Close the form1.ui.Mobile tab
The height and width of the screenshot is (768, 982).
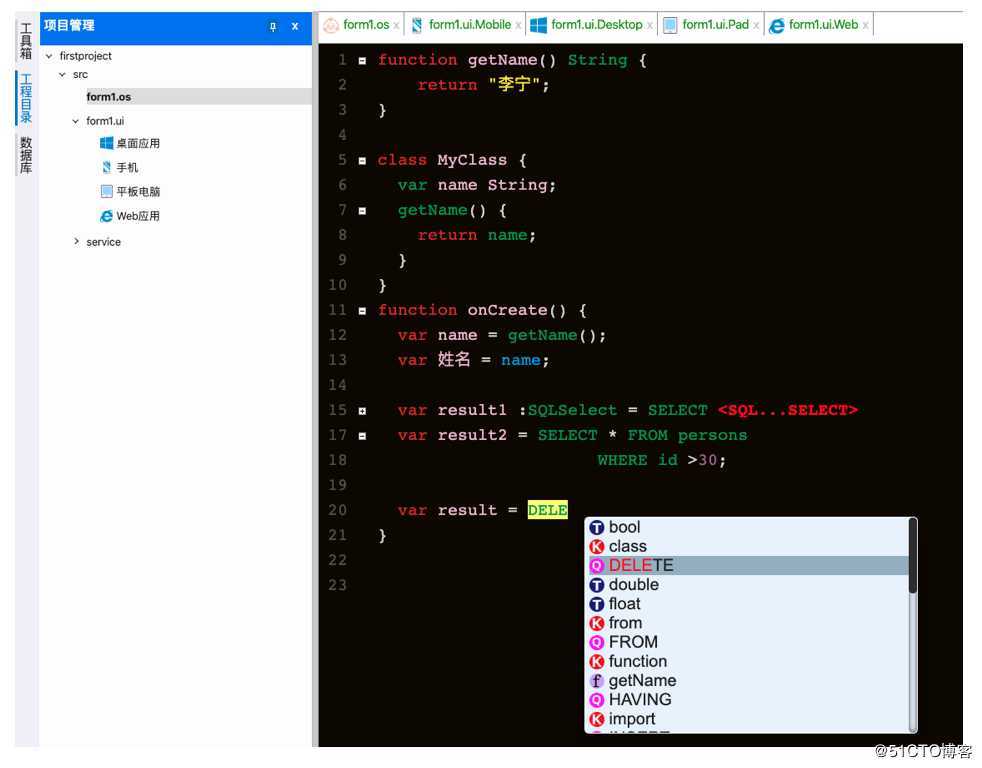tap(519, 26)
